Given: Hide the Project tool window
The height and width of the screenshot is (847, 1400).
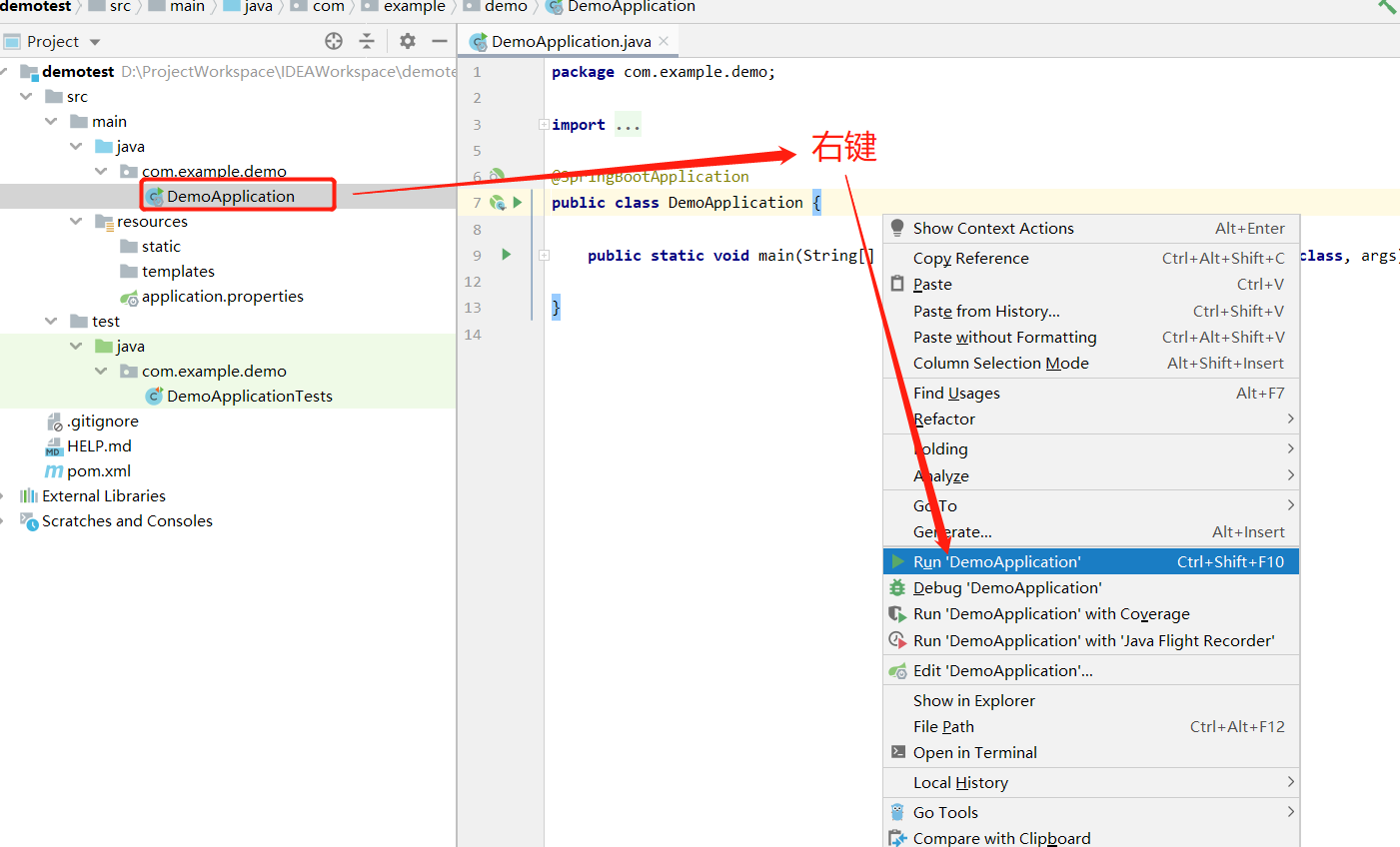Looking at the screenshot, I should [439, 41].
